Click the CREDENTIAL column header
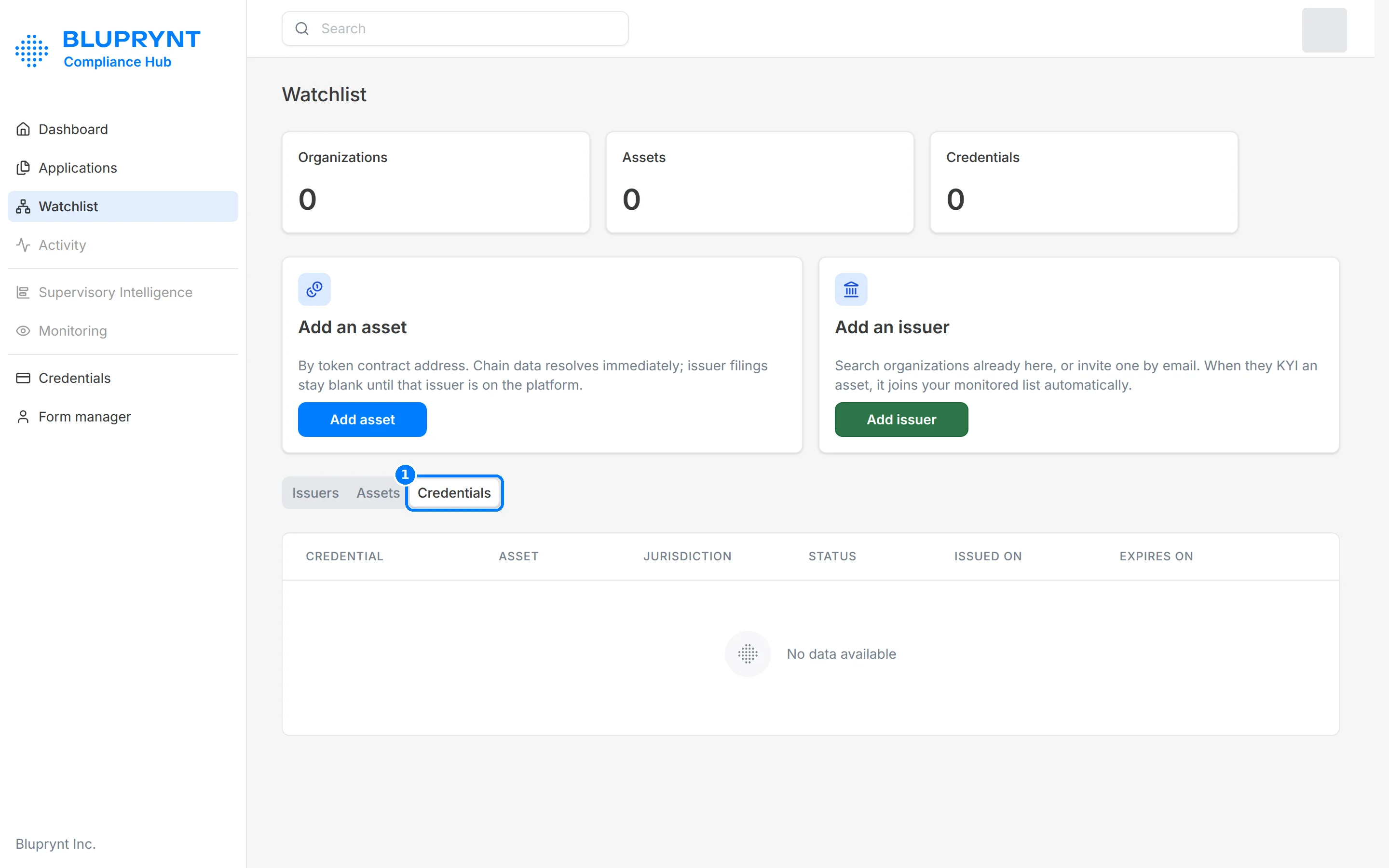Image resolution: width=1389 pixels, height=868 pixels. pyautogui.click(x=344, y=556)
